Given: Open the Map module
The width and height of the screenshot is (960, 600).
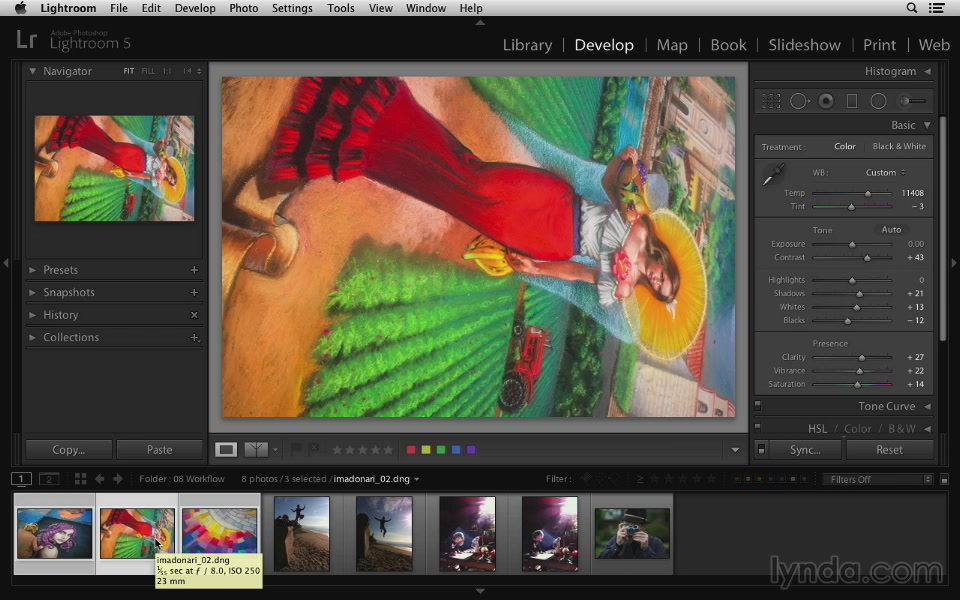Looking at the screenshot, I should click(x=672, y=45).
